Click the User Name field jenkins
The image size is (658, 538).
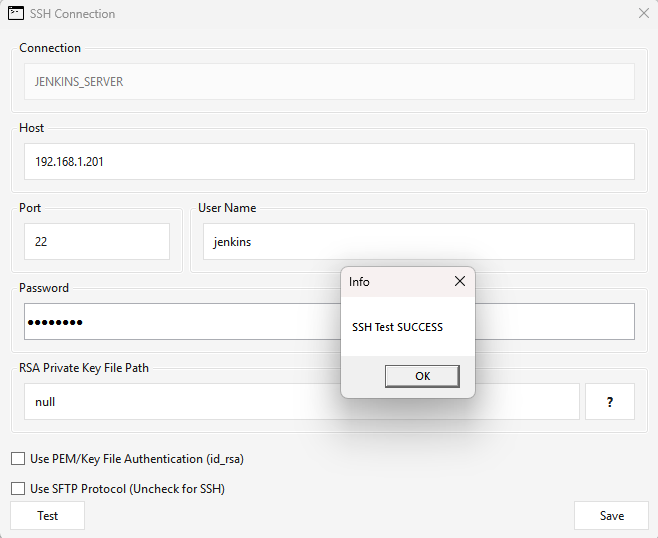pyautogui.click(x=419, y=242)
